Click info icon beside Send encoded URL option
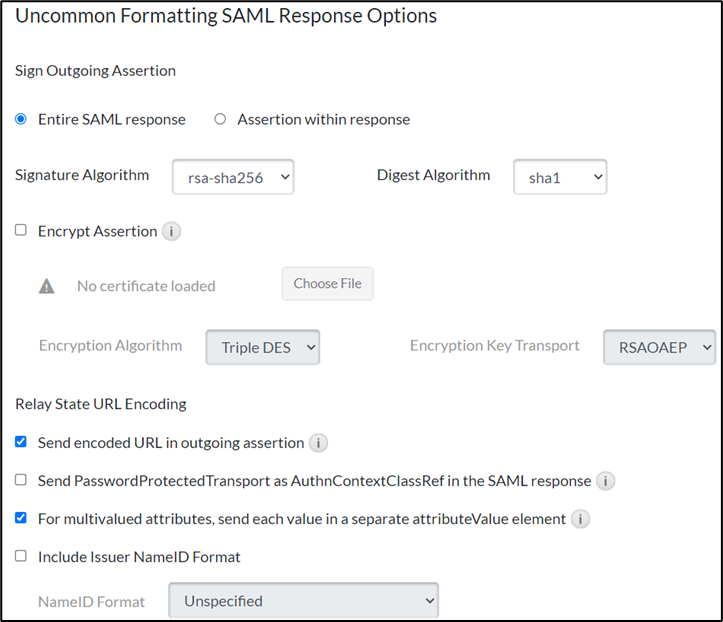723x622 pixels. [318, 443]
